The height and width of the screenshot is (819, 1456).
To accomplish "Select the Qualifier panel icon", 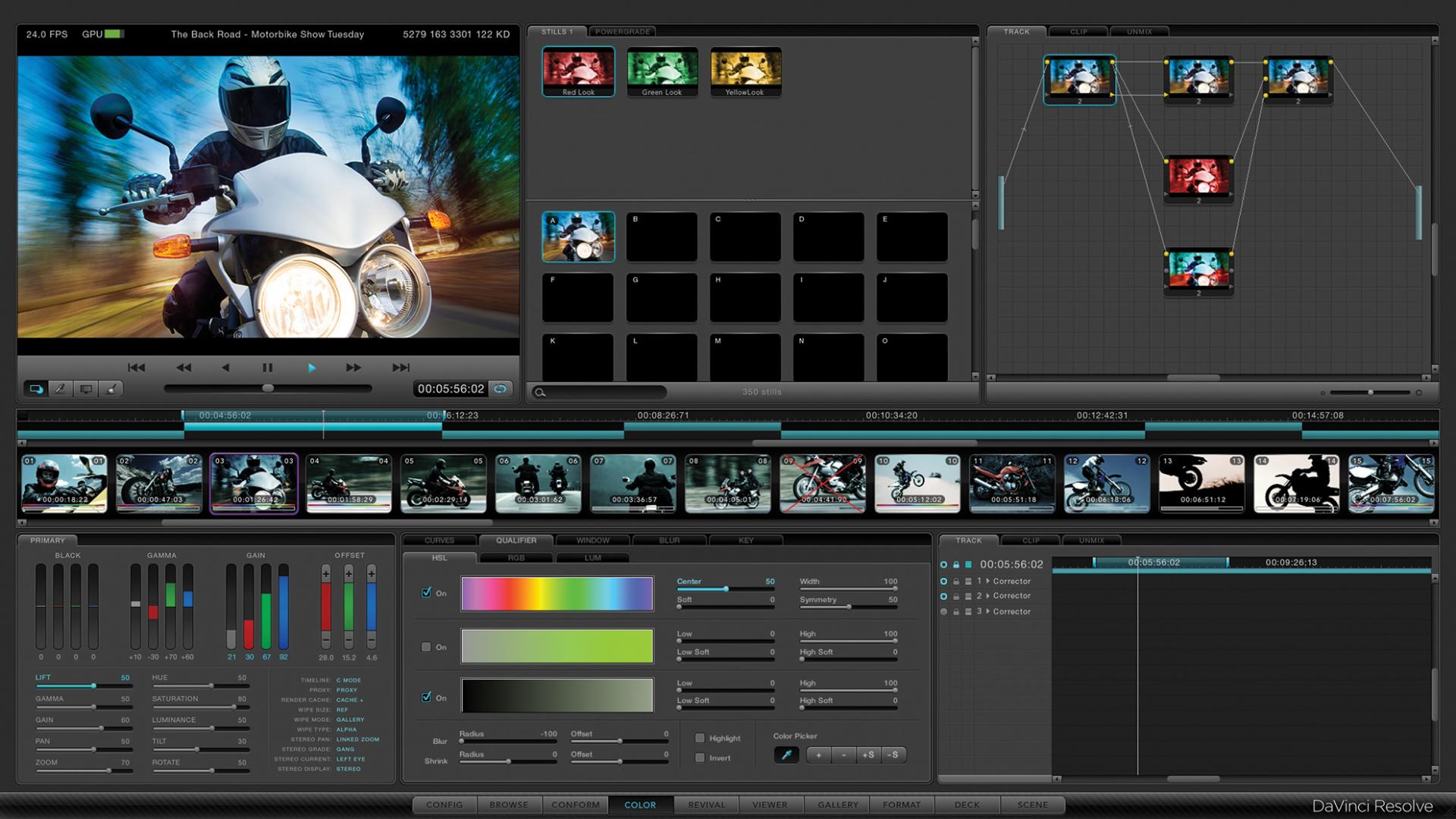I will click(x=516, y=540).
